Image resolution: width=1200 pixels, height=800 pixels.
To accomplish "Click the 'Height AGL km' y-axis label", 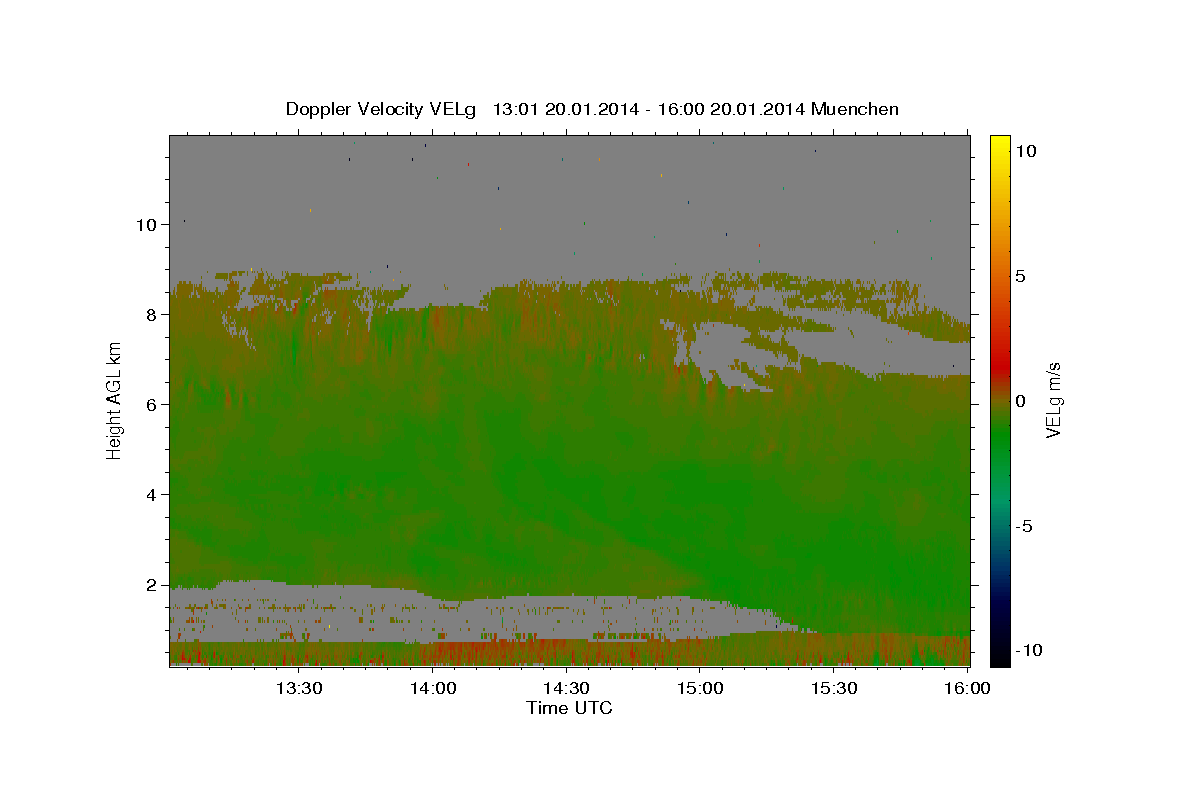I will tap(115, 400).
